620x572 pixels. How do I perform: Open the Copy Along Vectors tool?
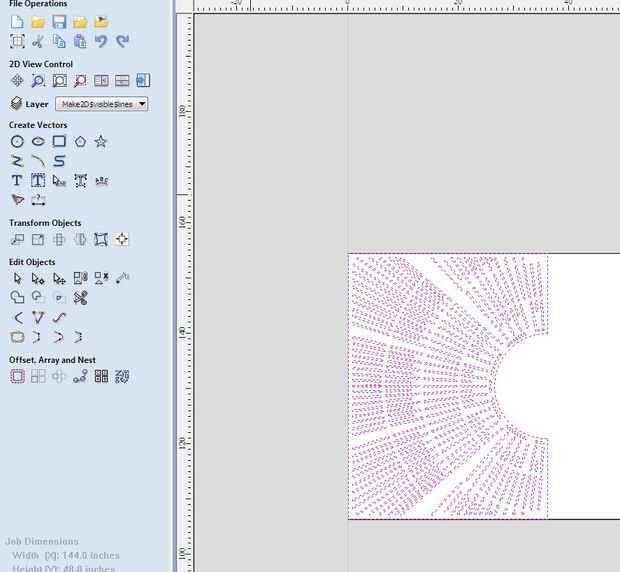[80, 376]
